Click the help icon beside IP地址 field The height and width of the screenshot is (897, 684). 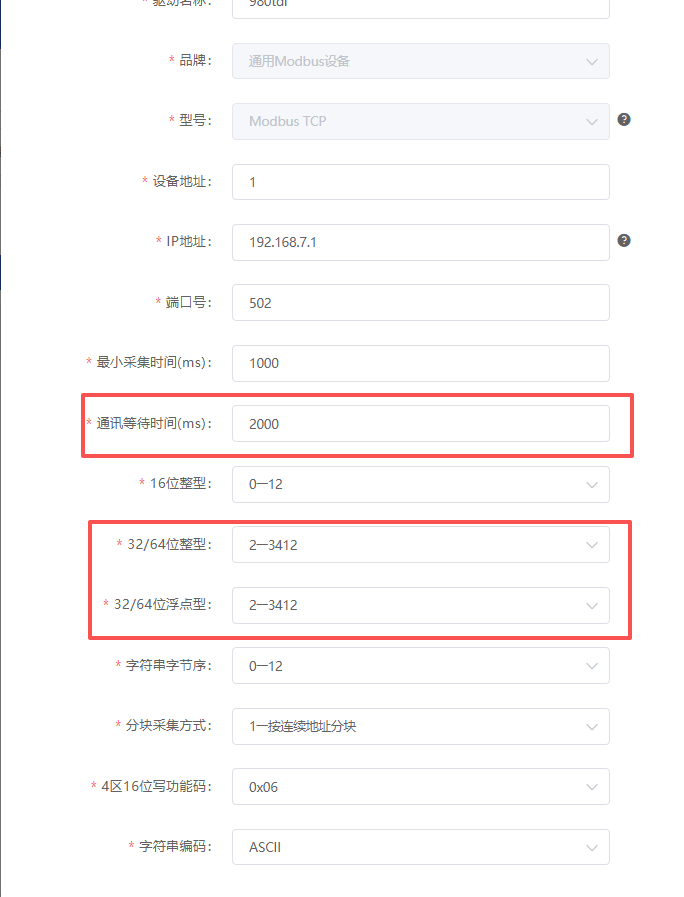click(624, 241)
